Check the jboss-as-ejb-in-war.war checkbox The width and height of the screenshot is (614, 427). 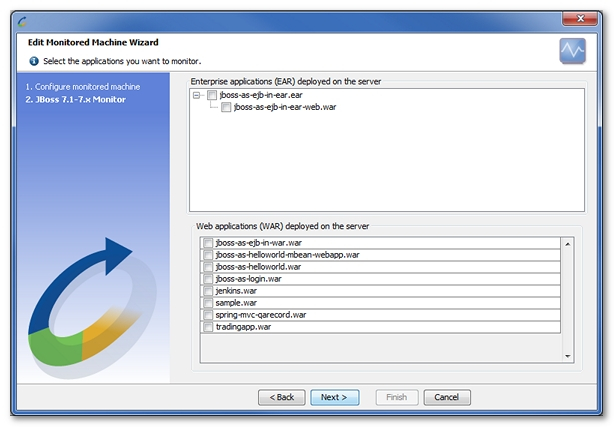point(208,243)
